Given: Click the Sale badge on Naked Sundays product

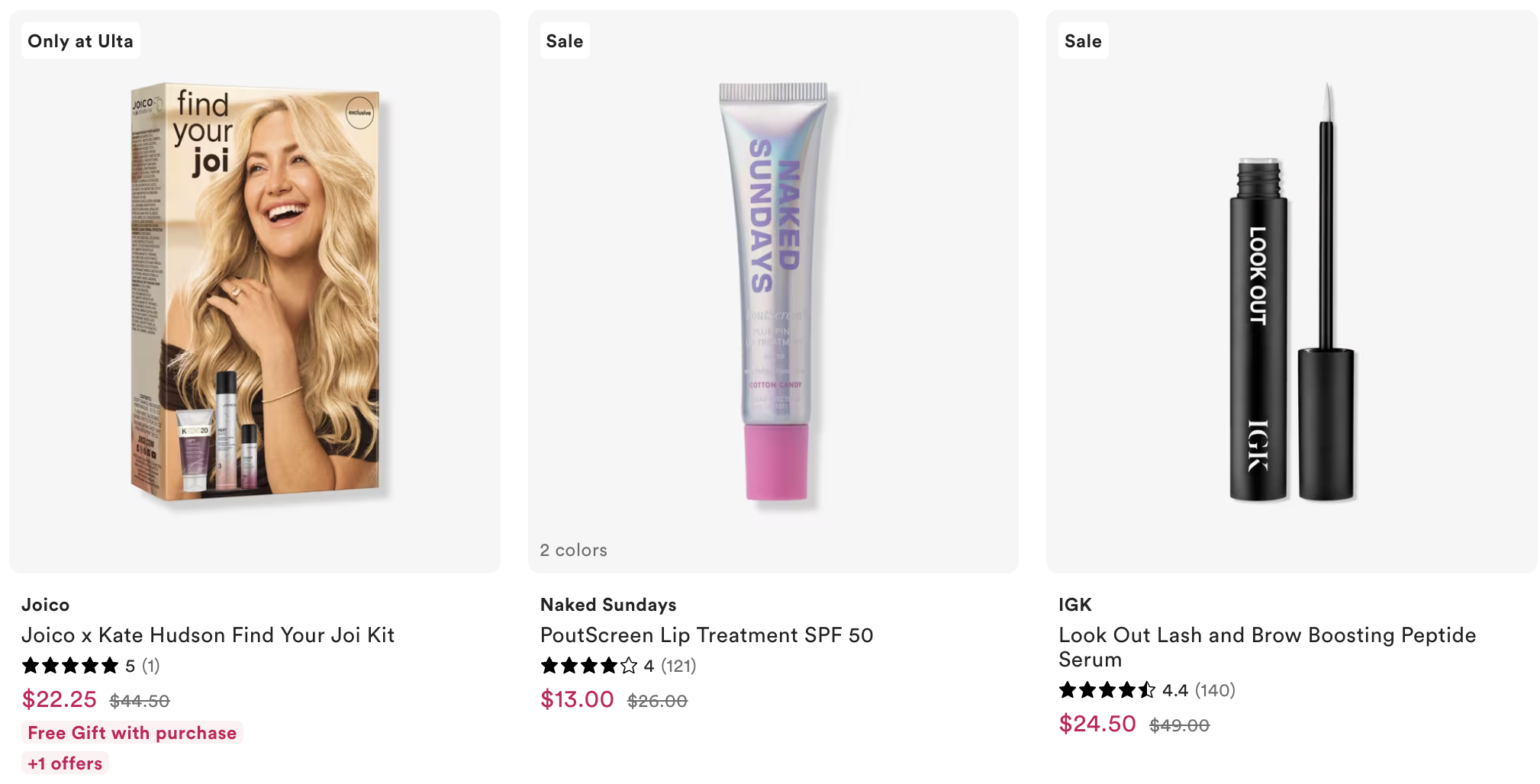Looking at the screenshot, I should coord(565,41).
